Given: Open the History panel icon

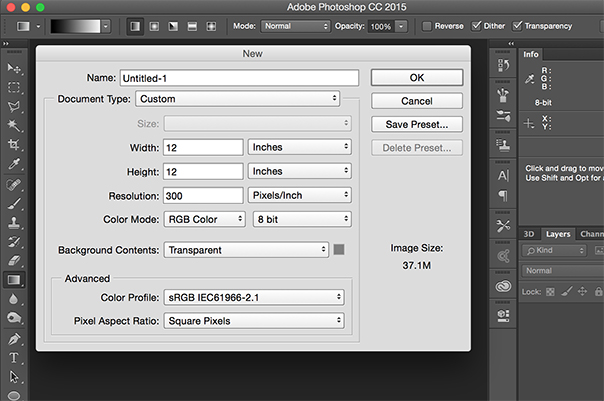Looking at the screenshot, I should click(x=503, y=65).
